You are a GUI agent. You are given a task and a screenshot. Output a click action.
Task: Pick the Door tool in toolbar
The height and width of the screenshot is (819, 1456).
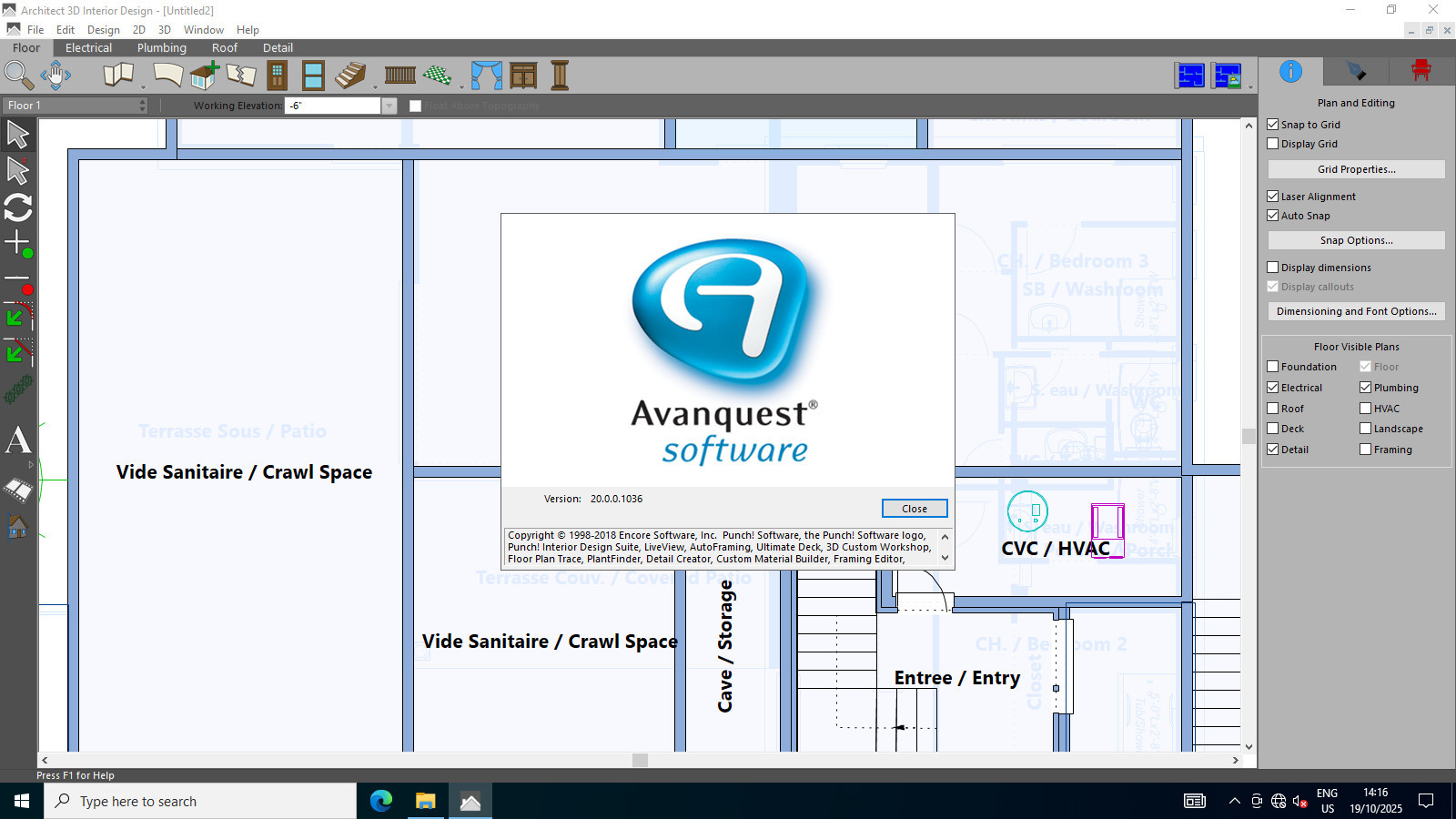277,75
